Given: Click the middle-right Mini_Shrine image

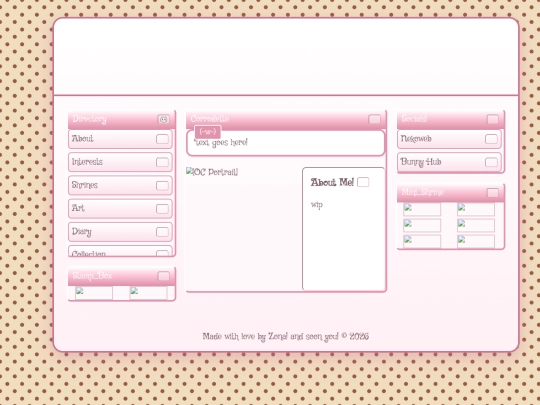Looking at the screenshot, I should 476,226.
